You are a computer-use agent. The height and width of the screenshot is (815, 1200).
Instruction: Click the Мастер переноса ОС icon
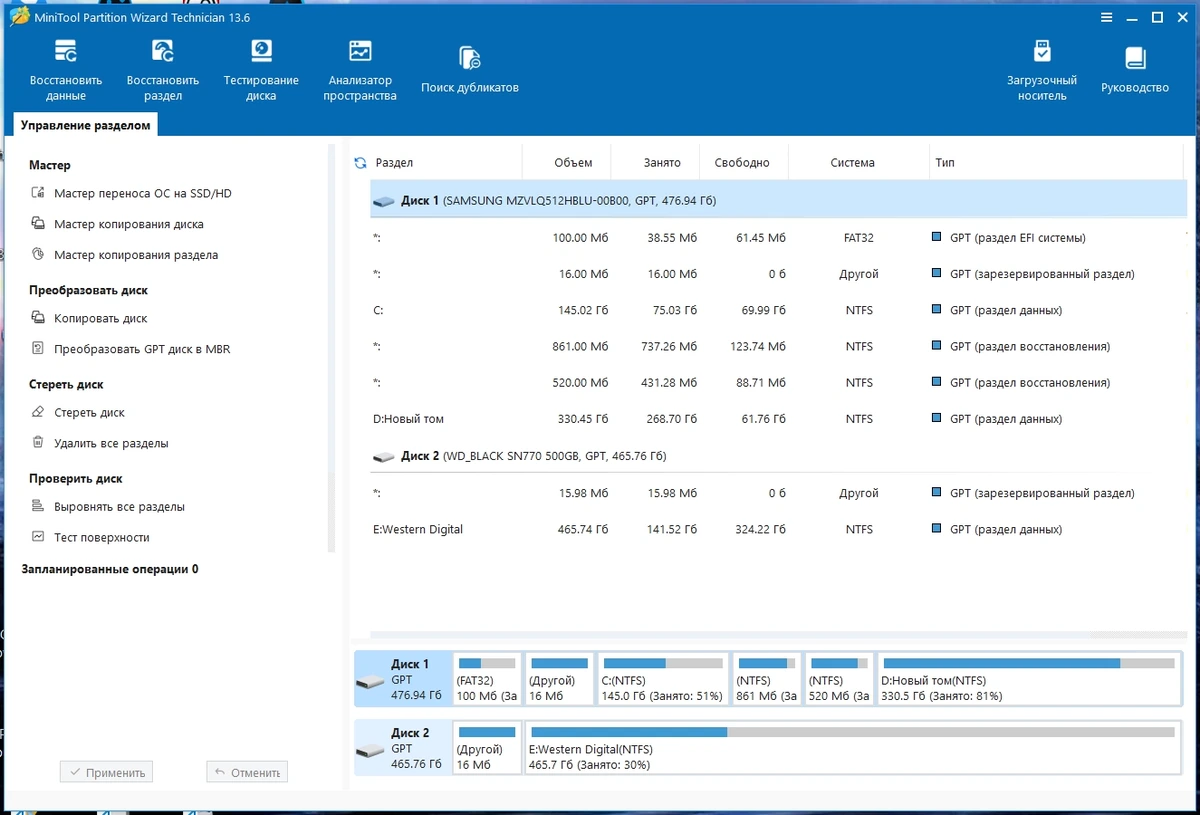point(38,193)
